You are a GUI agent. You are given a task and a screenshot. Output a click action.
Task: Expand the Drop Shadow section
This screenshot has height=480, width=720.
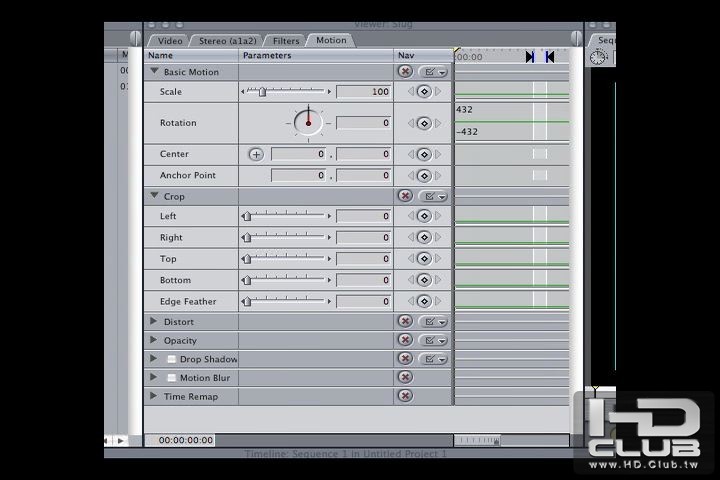click(154, 358)
